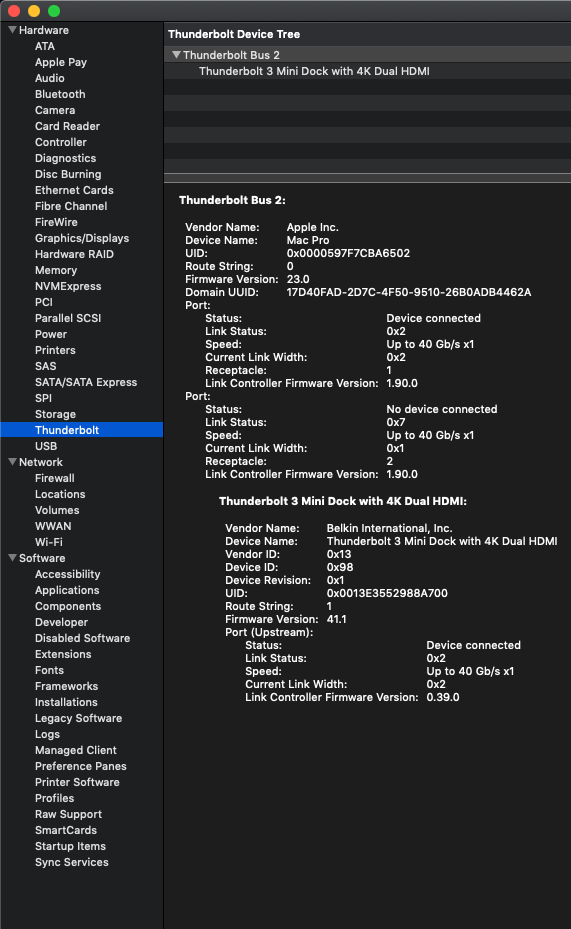This screenshot has width=571, height=929.
Task: Select Memory in the sidebar
Action: click(x=56, y=270)
